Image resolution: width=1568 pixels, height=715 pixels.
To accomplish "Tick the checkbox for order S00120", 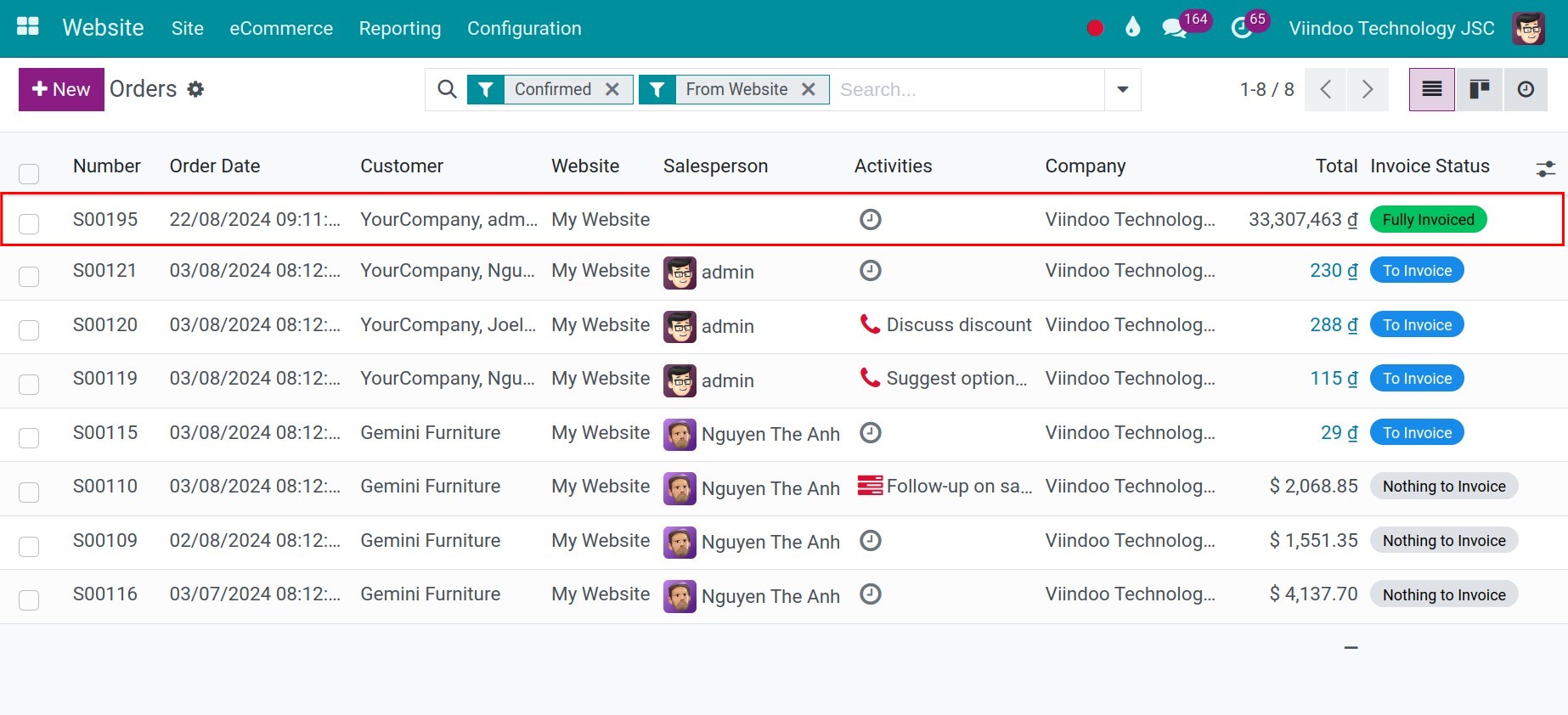I will click(29, 330).
